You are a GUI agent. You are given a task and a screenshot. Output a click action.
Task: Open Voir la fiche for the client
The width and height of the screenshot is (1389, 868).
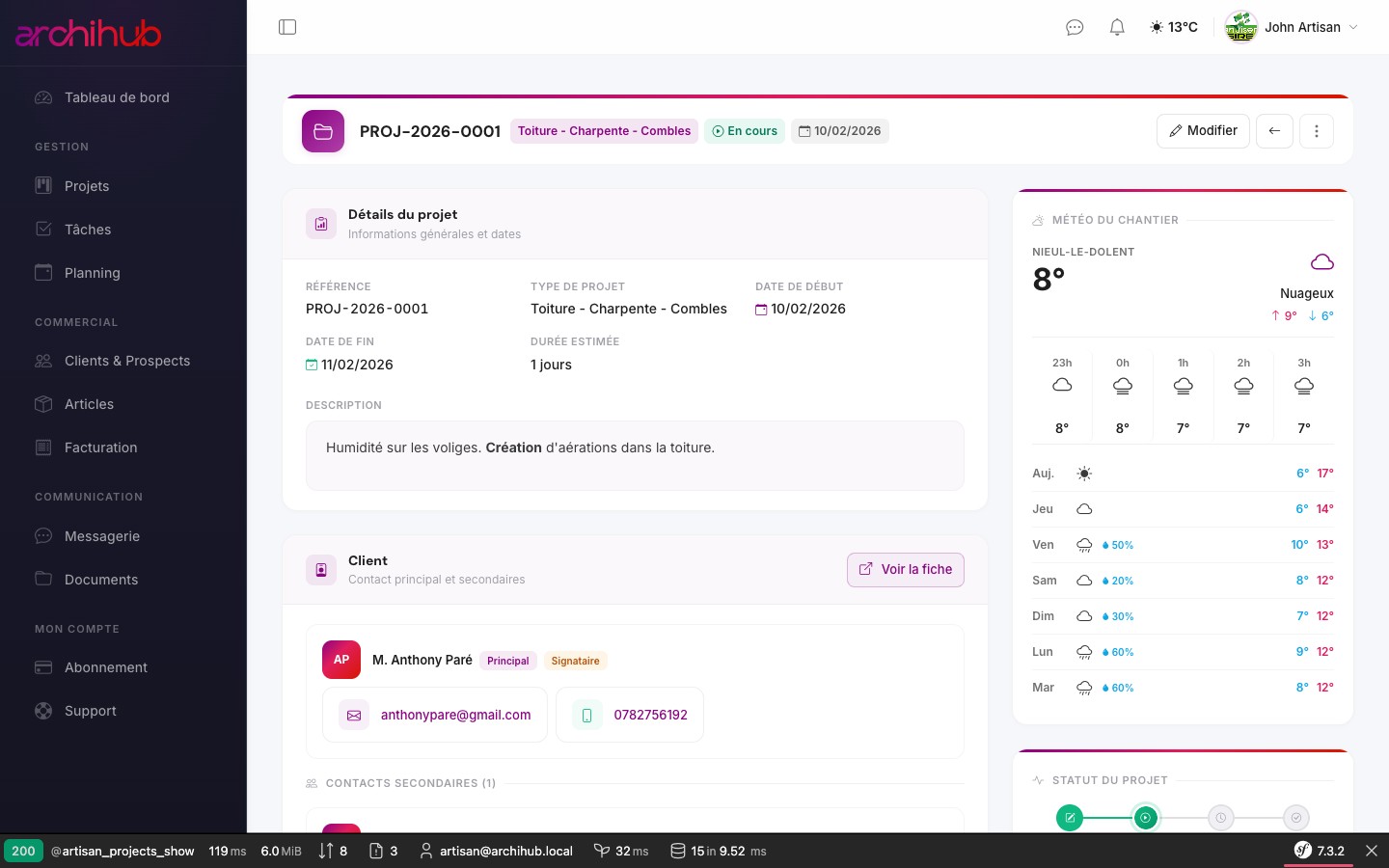(905, 570)
